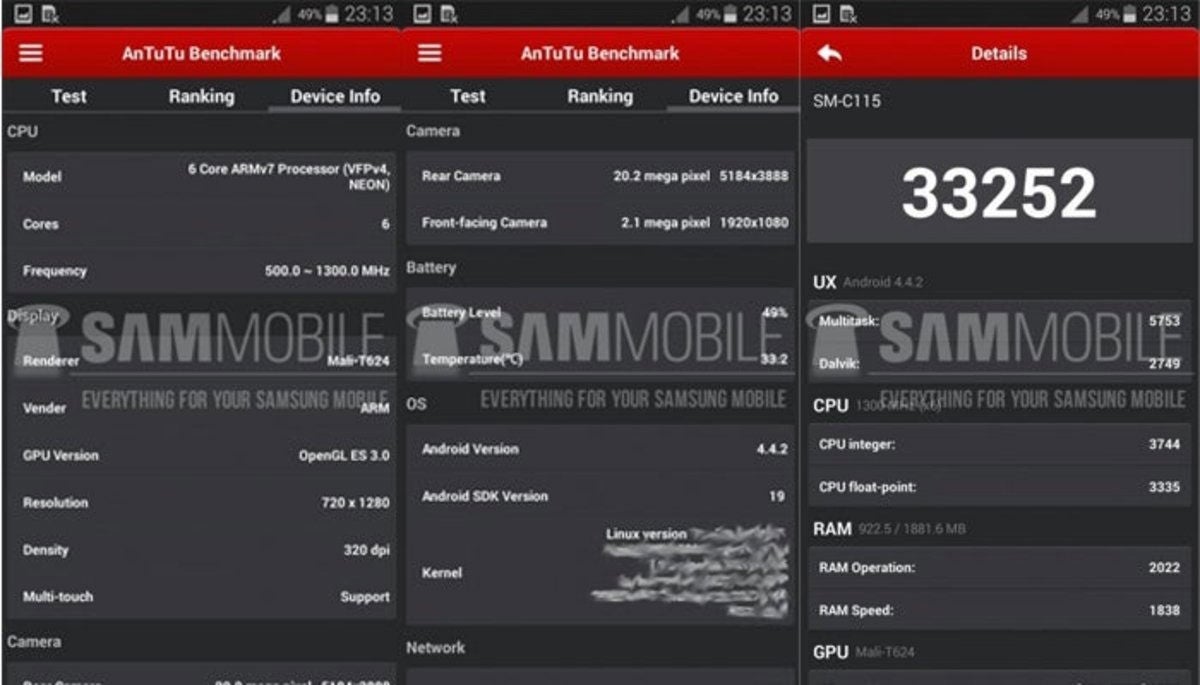Tap the signal strength icon above the CPU screen
The width and height of the screenshot is (1200, 685).
pos(282,15)
